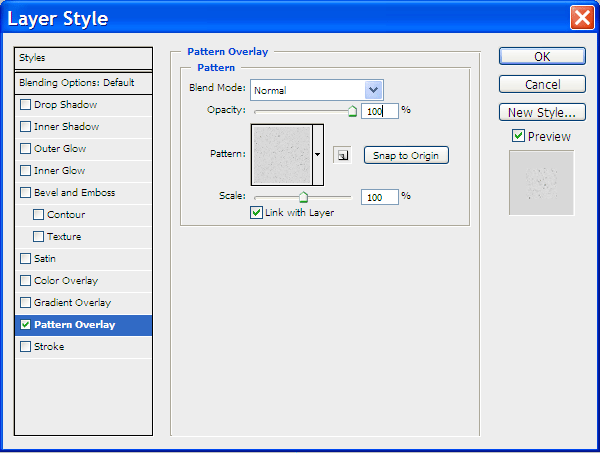Image resolution: width=600 pixels, height=453 pixels.
Task: Close the Layer Style dialog
Action: (582, 17)
